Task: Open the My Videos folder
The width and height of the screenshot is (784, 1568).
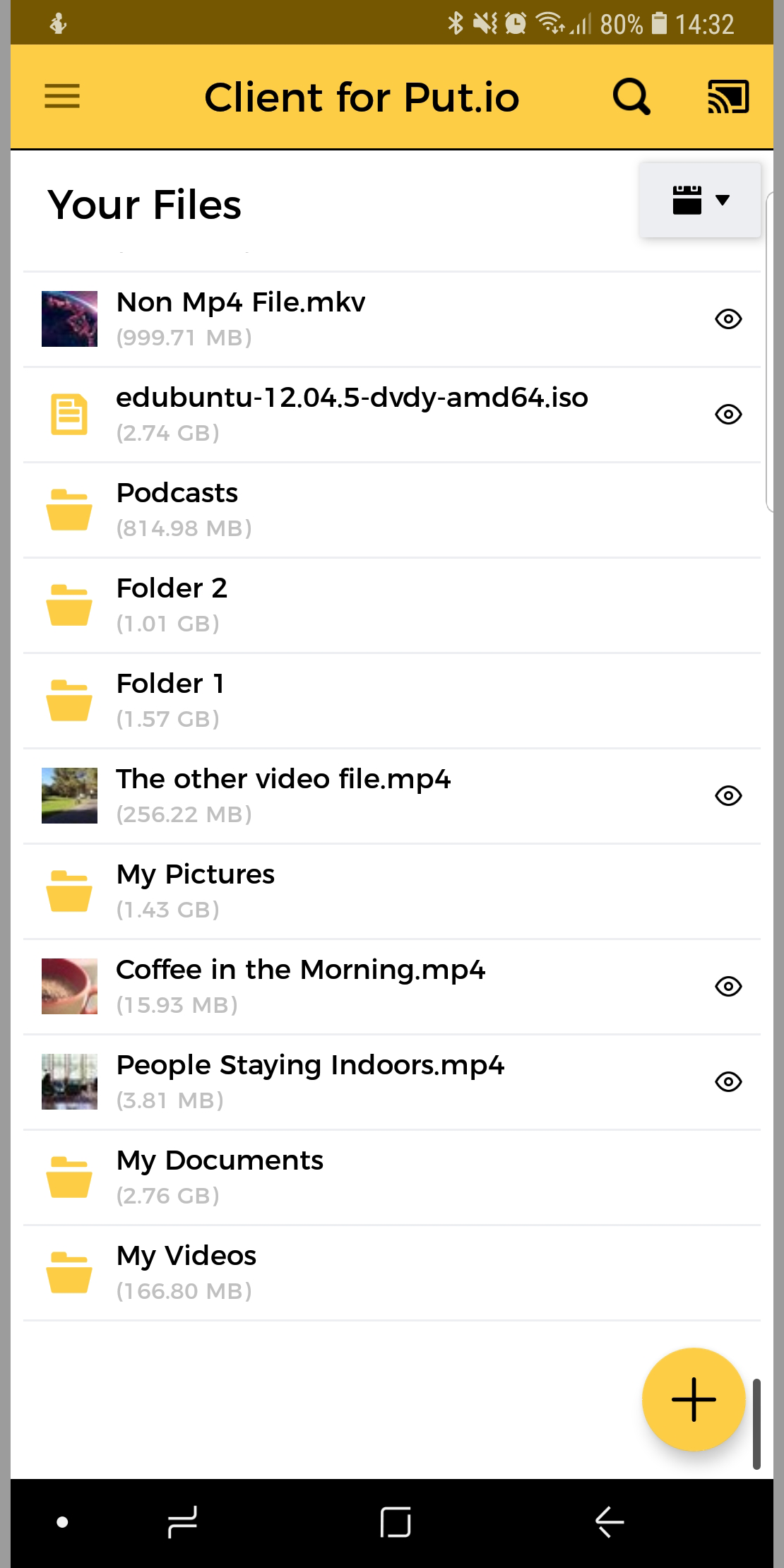Action: (x=392, y=1273)
